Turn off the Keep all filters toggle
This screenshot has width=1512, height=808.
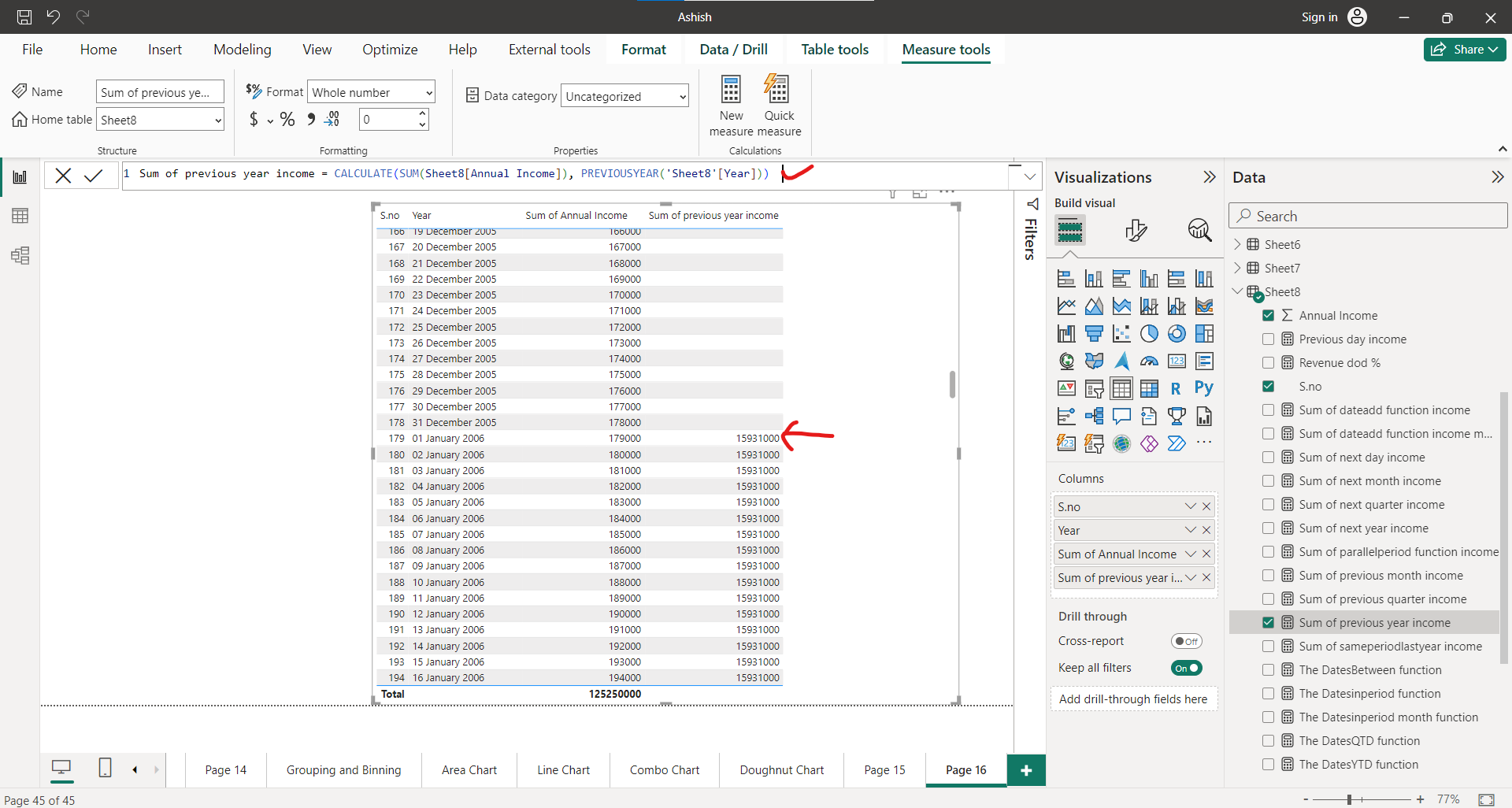coord(1187,668)
